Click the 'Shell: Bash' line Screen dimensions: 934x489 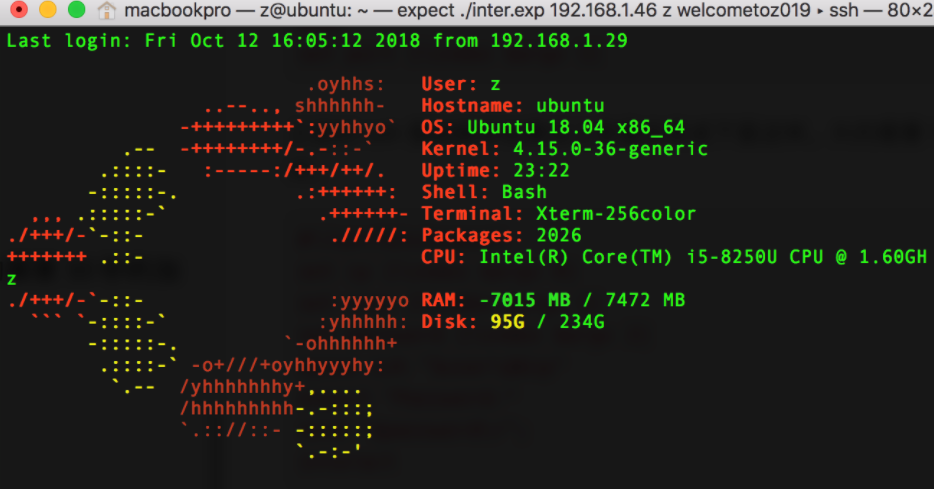(x=484, y=192)
